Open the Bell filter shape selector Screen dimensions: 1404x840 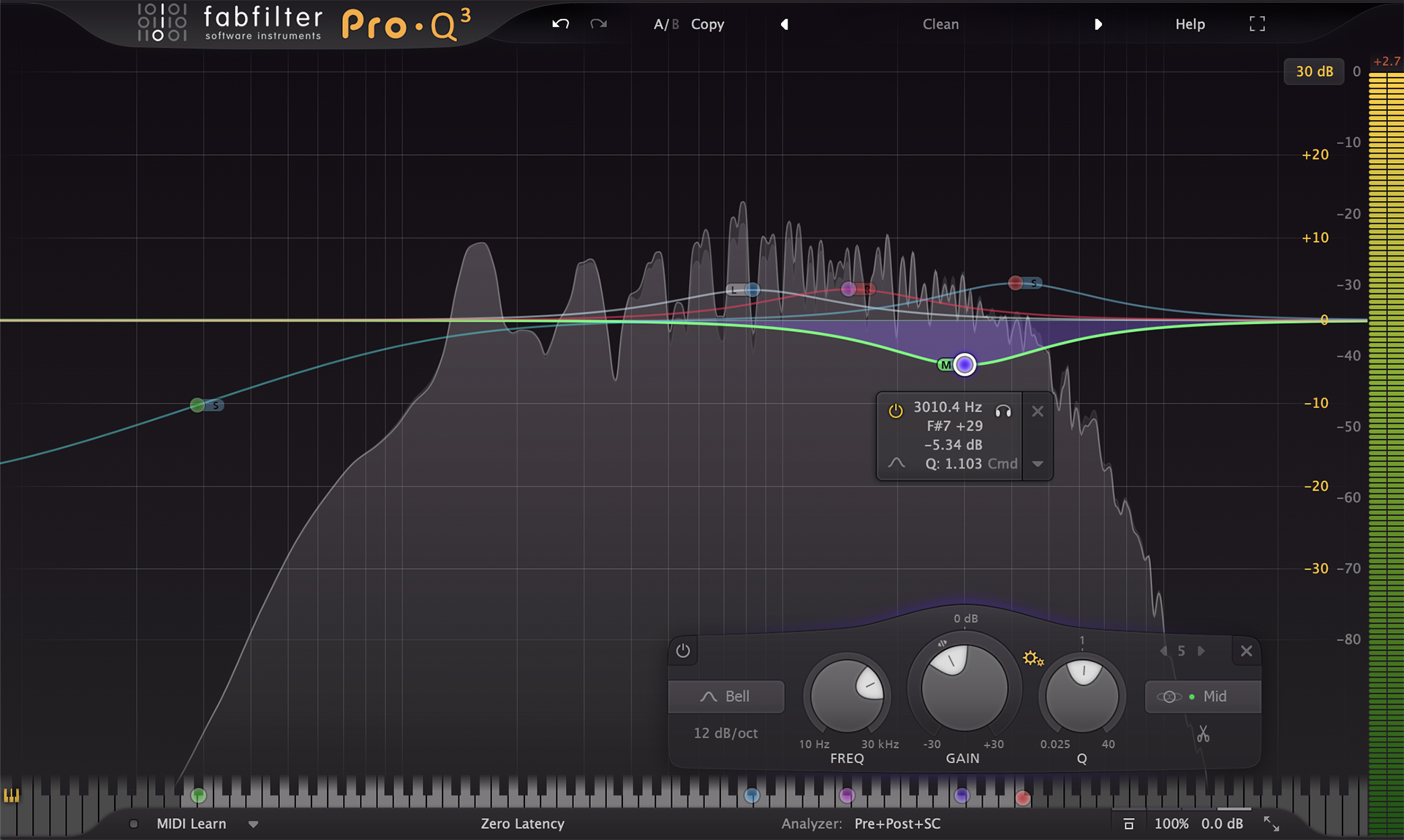click(726, 697)
